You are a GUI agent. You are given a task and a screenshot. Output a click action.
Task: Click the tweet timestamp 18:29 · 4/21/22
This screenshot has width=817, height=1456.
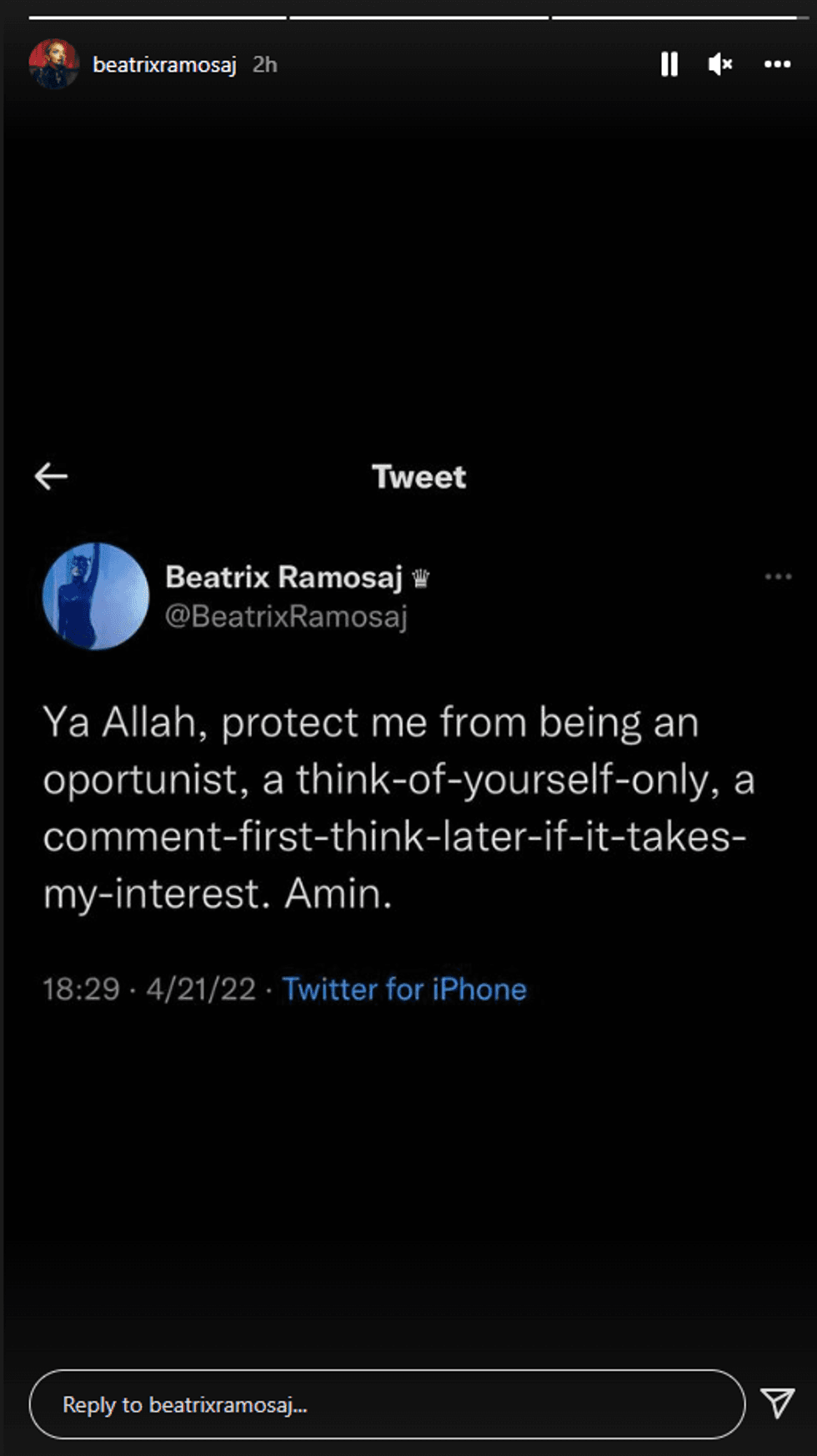click(x=149, y=989)
